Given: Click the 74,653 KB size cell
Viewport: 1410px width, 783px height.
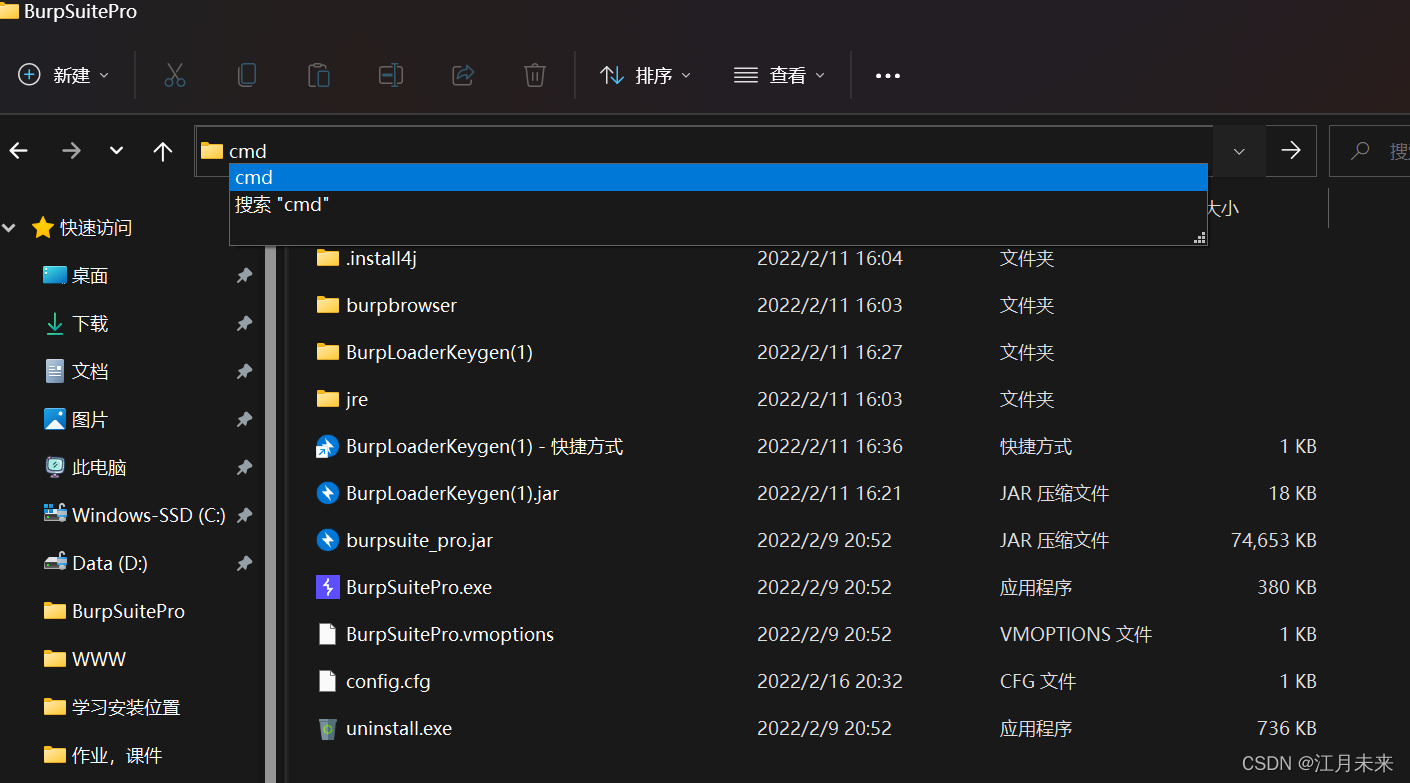Looking at the screenshot, I should point(1273,540).
